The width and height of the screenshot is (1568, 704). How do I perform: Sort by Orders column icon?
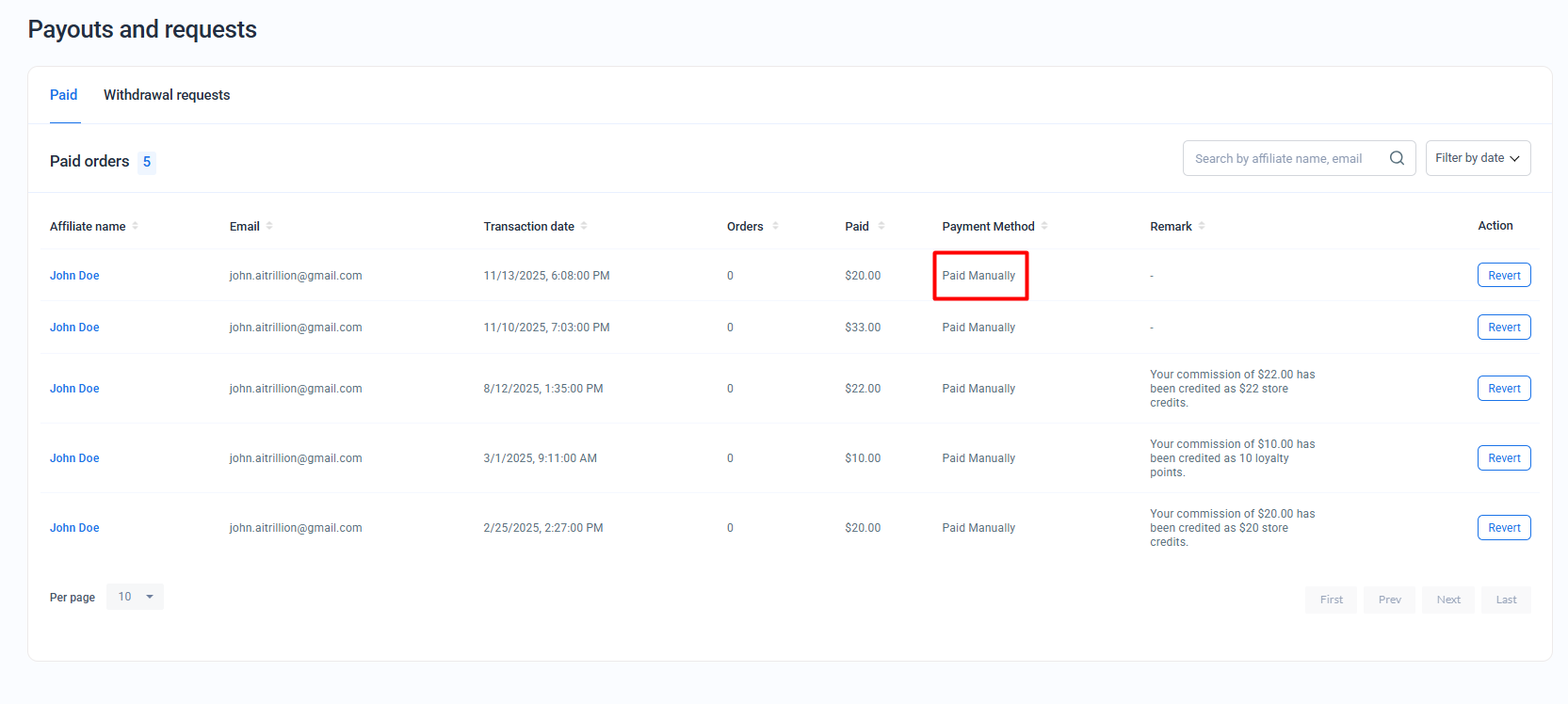[775, 226]
